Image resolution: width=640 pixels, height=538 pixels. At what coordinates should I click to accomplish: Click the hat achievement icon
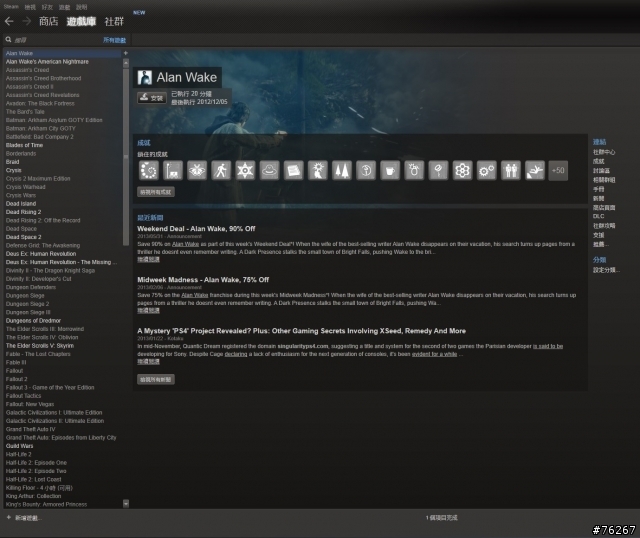point(269,170)
